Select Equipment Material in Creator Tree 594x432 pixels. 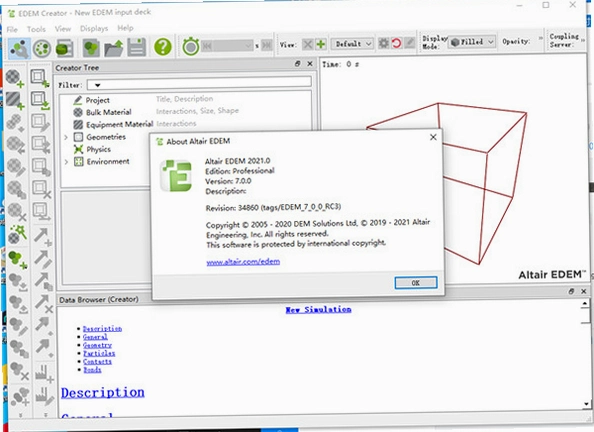coord(119,124)
